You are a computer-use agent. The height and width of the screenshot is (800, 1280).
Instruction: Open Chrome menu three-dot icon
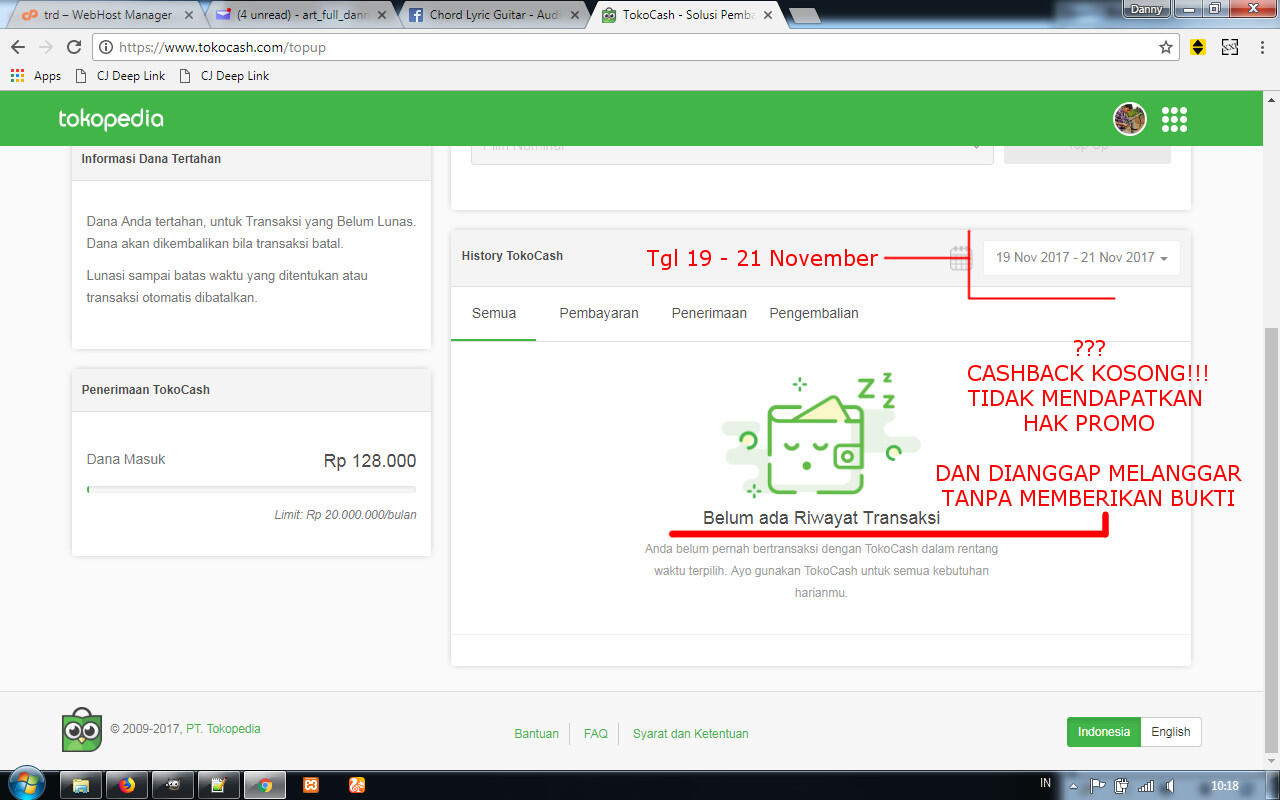pyautogui.click(x=1263, y=47)
